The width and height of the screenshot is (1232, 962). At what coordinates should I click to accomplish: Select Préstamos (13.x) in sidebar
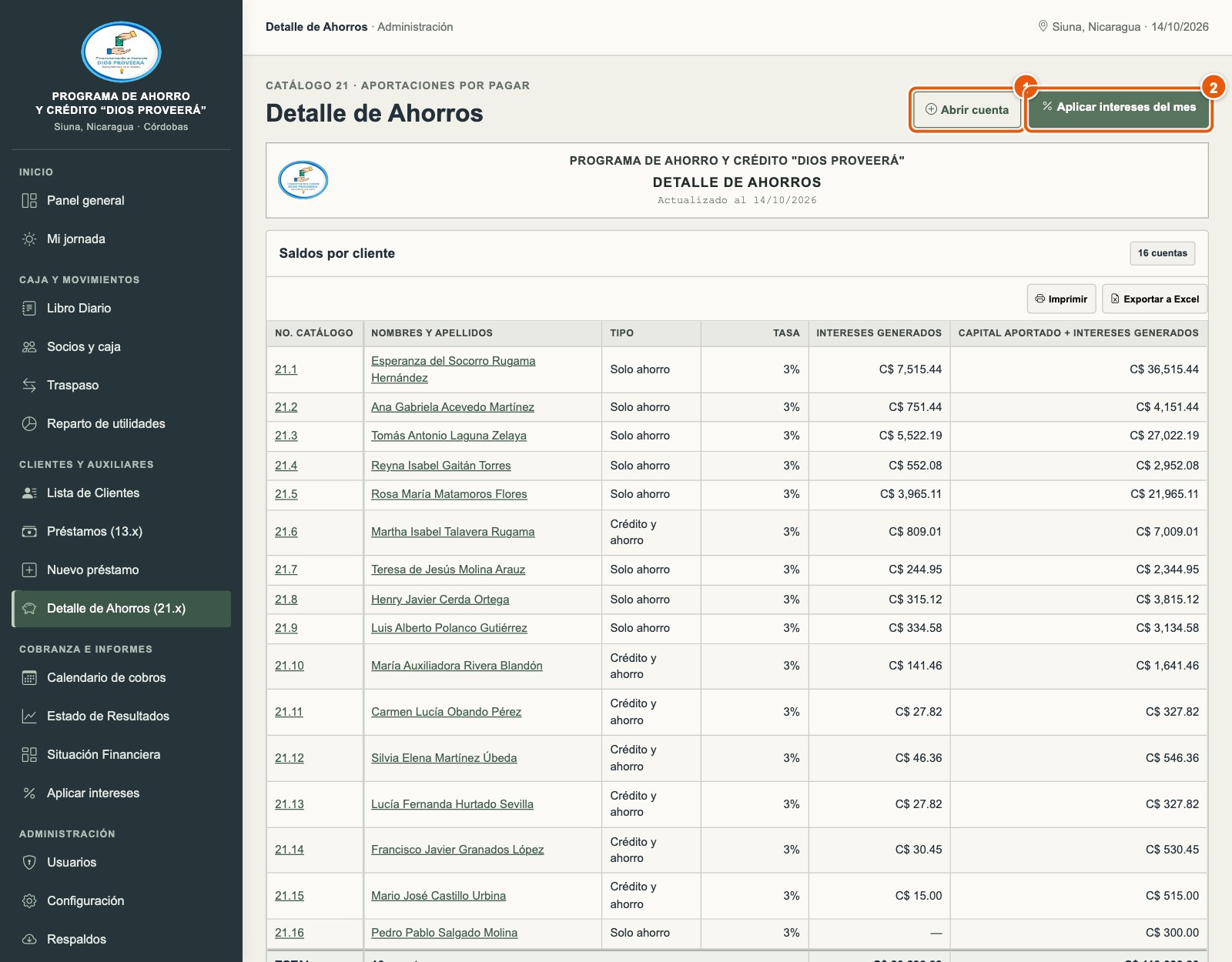(122, 532)
